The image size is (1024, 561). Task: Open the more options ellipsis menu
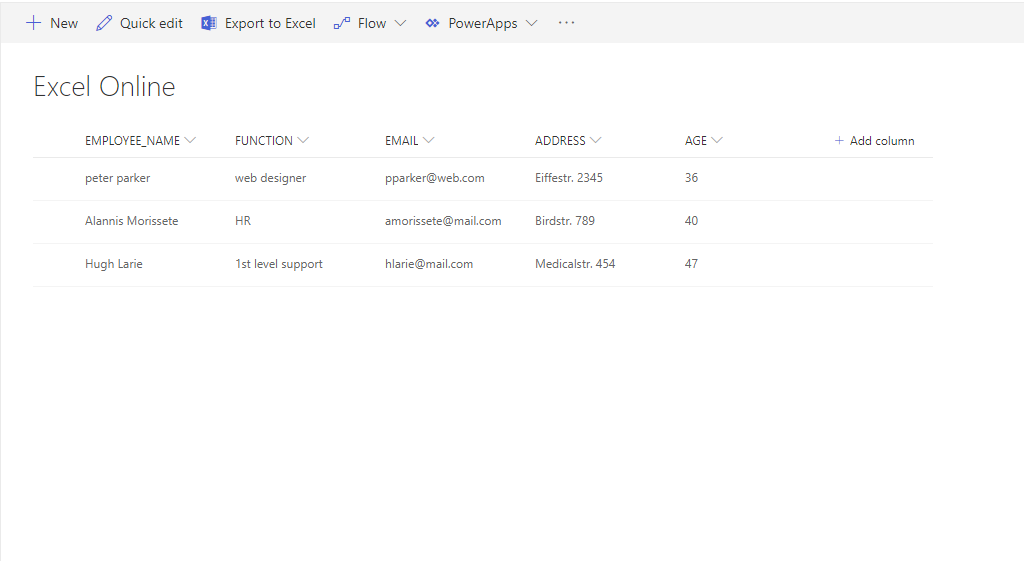tap(567, 23)
